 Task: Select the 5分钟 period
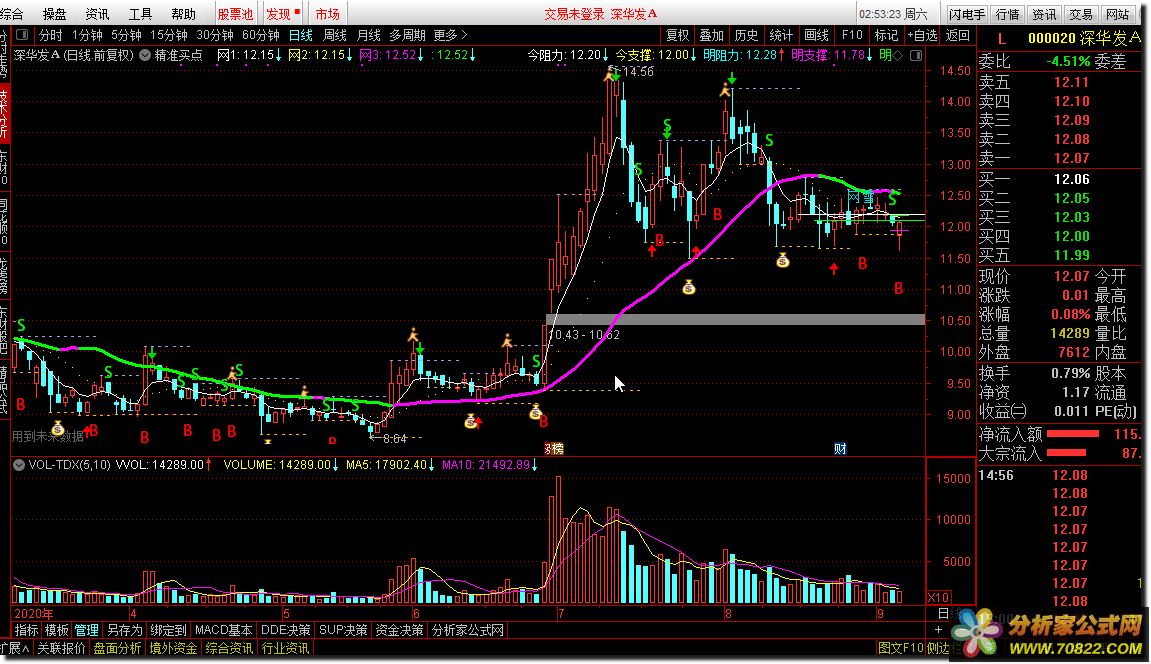click(x=126, y=34)
